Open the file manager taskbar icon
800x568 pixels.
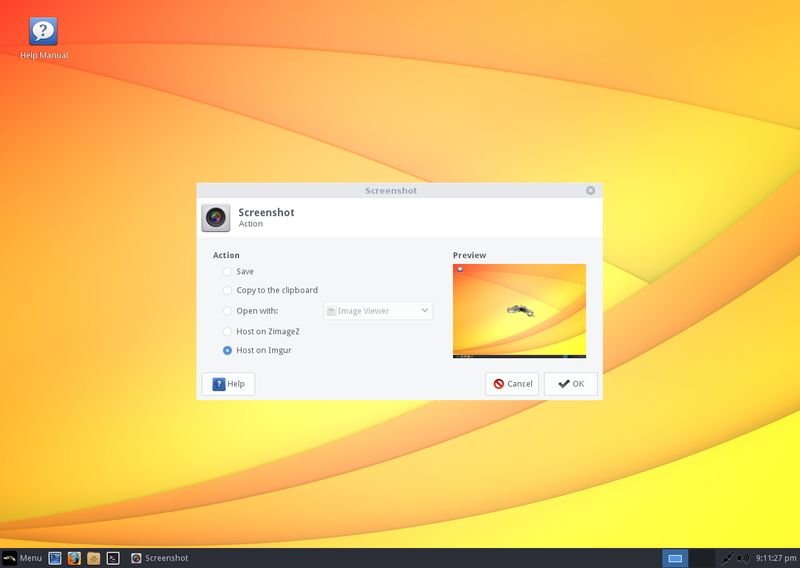pyautogui.click(x=93, y=557)
